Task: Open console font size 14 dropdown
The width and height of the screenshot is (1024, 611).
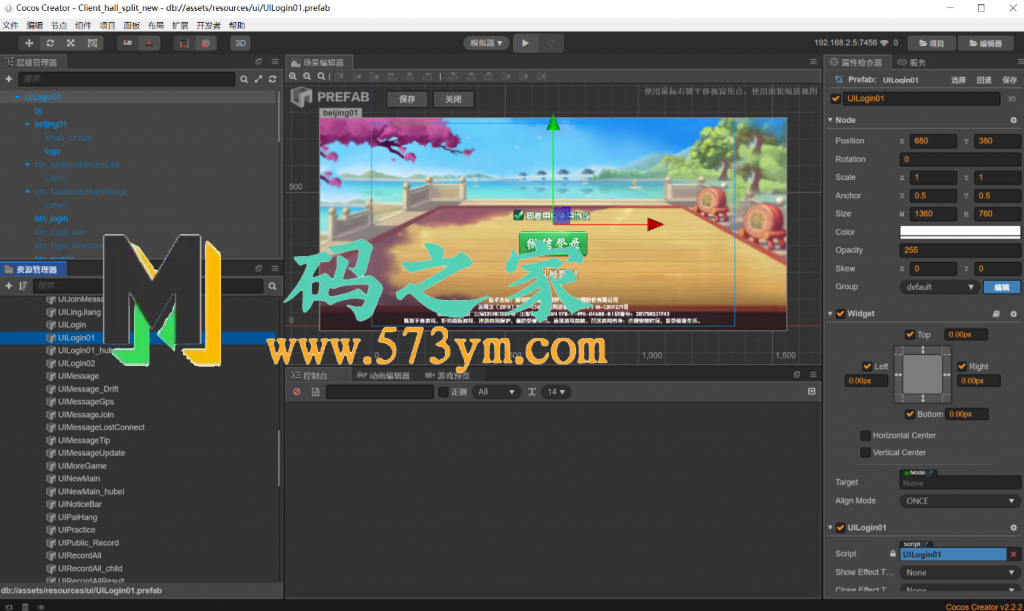Action: click(556, 392)
